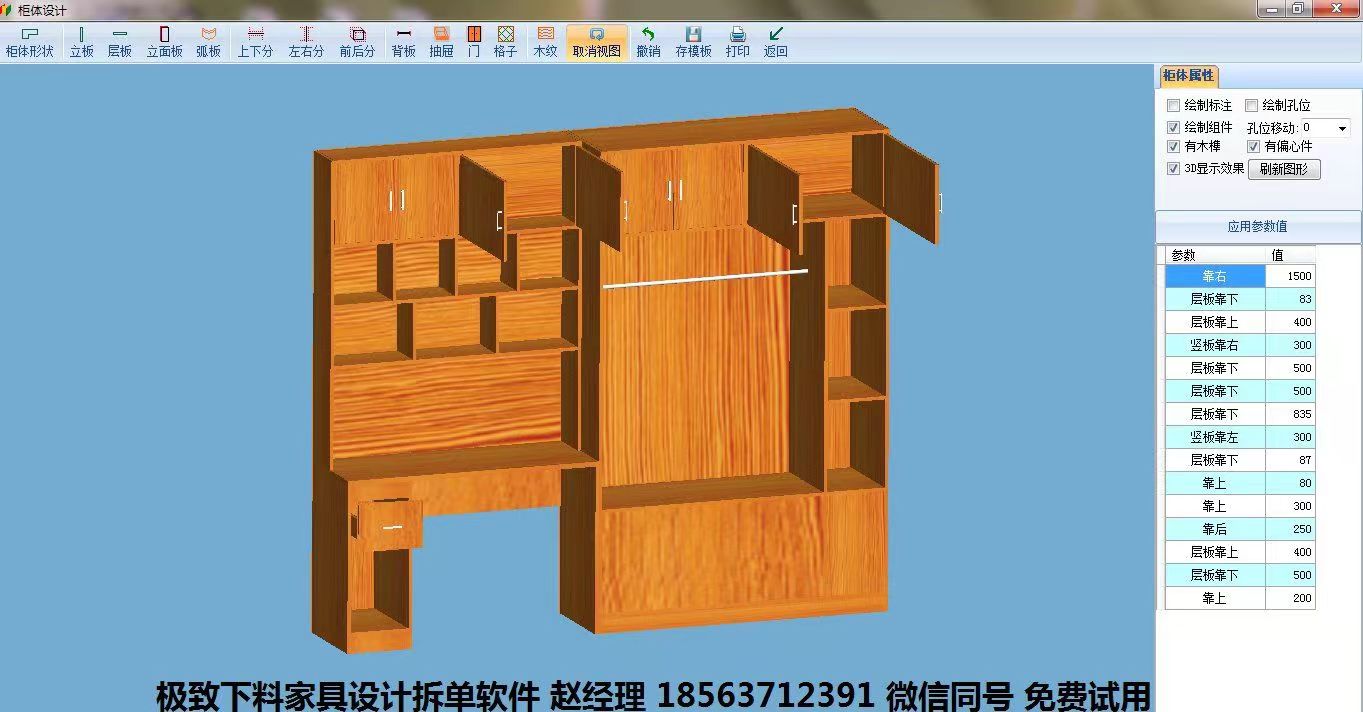1363x712 pixels.
Task: Switch to the 柜体属性 tab
Action: pos(1188,76)
